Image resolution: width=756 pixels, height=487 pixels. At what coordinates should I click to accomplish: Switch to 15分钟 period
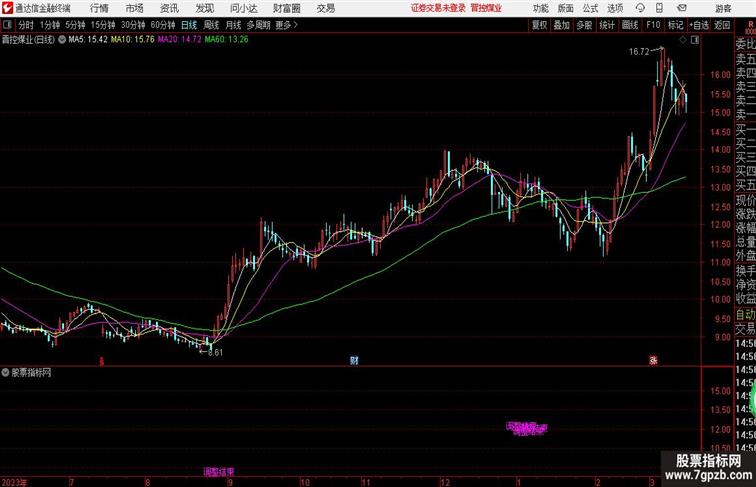(103, 25)
